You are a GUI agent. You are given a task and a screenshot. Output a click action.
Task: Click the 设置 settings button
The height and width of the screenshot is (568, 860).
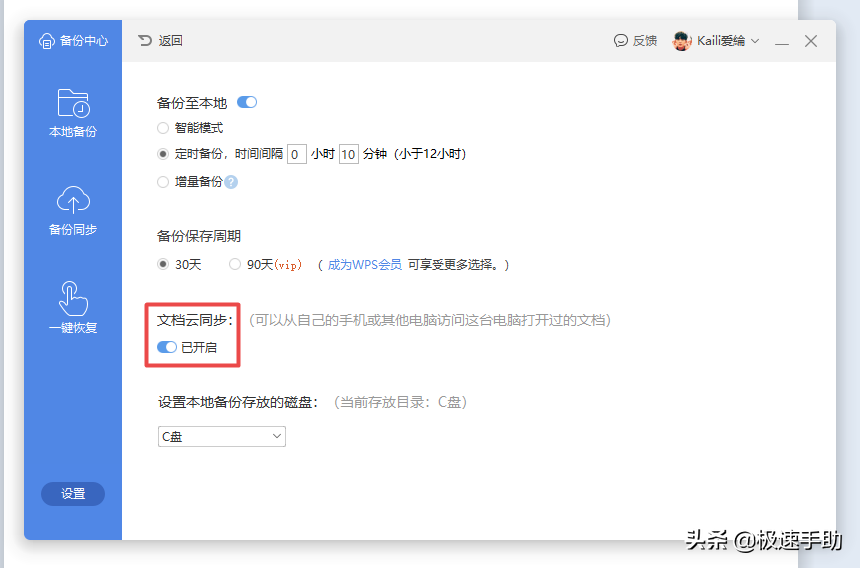[73, 494]
